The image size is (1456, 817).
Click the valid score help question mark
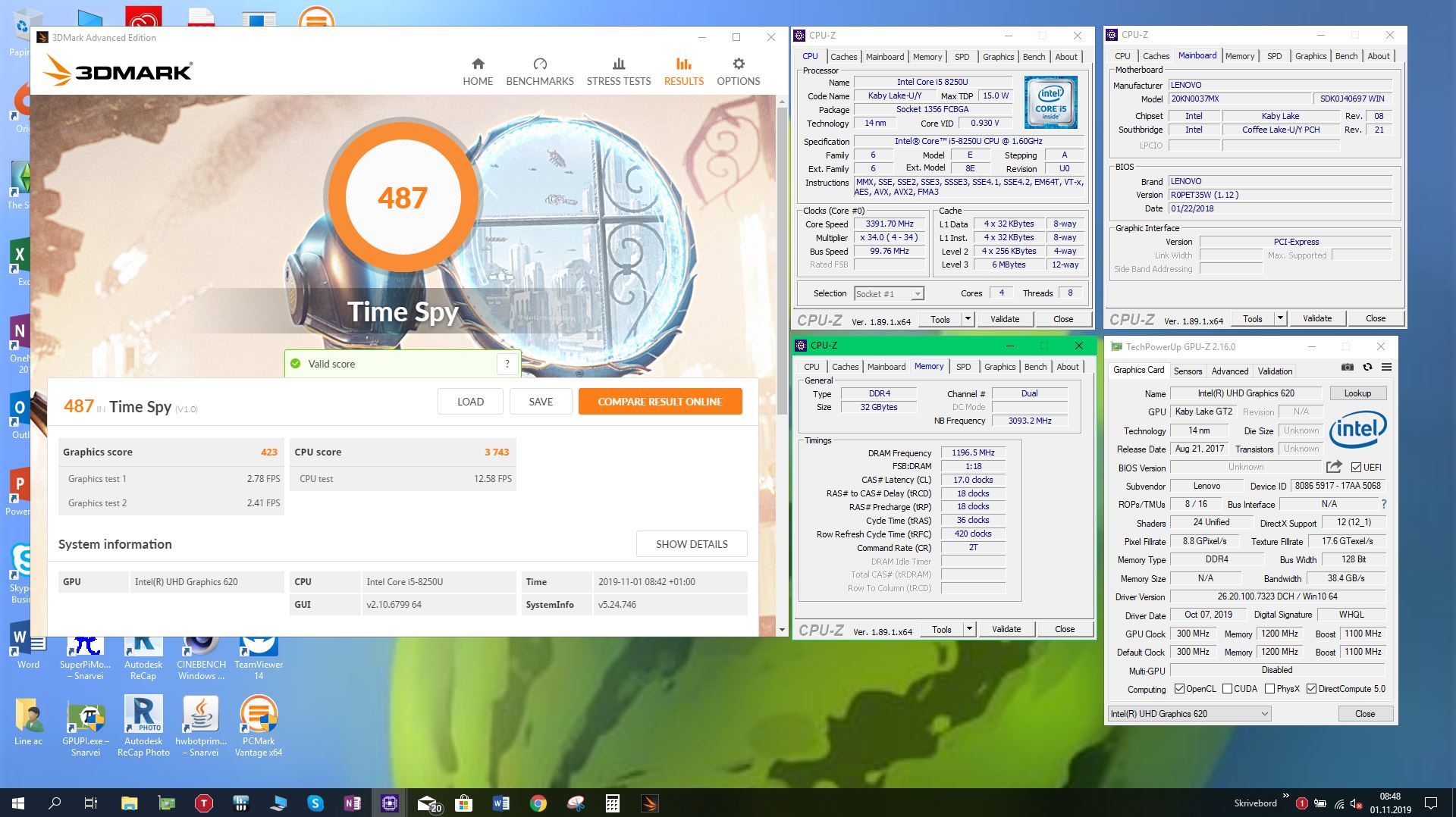click(507, 364)
